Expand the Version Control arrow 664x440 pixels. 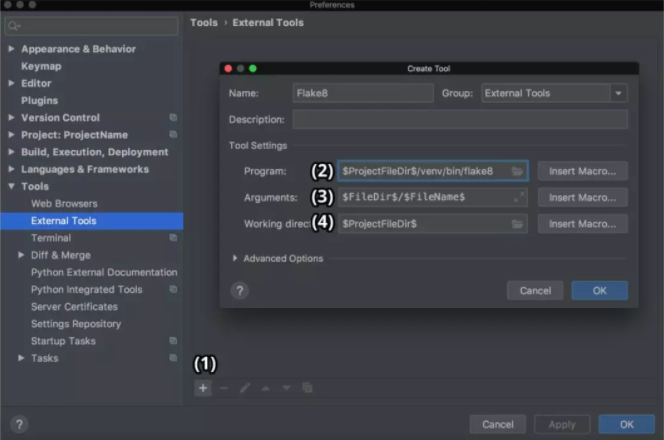pyautogui.click(x=11, y=117)
